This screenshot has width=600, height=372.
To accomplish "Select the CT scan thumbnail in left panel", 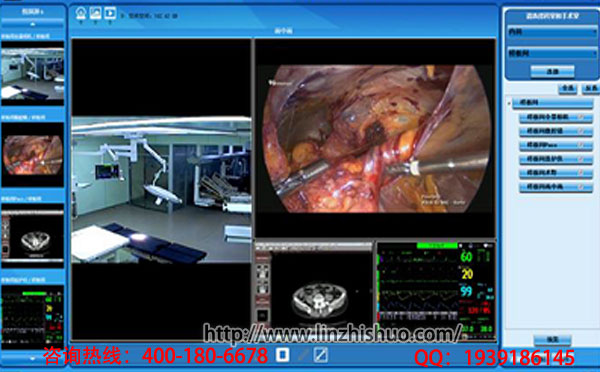I will point(33,236).
